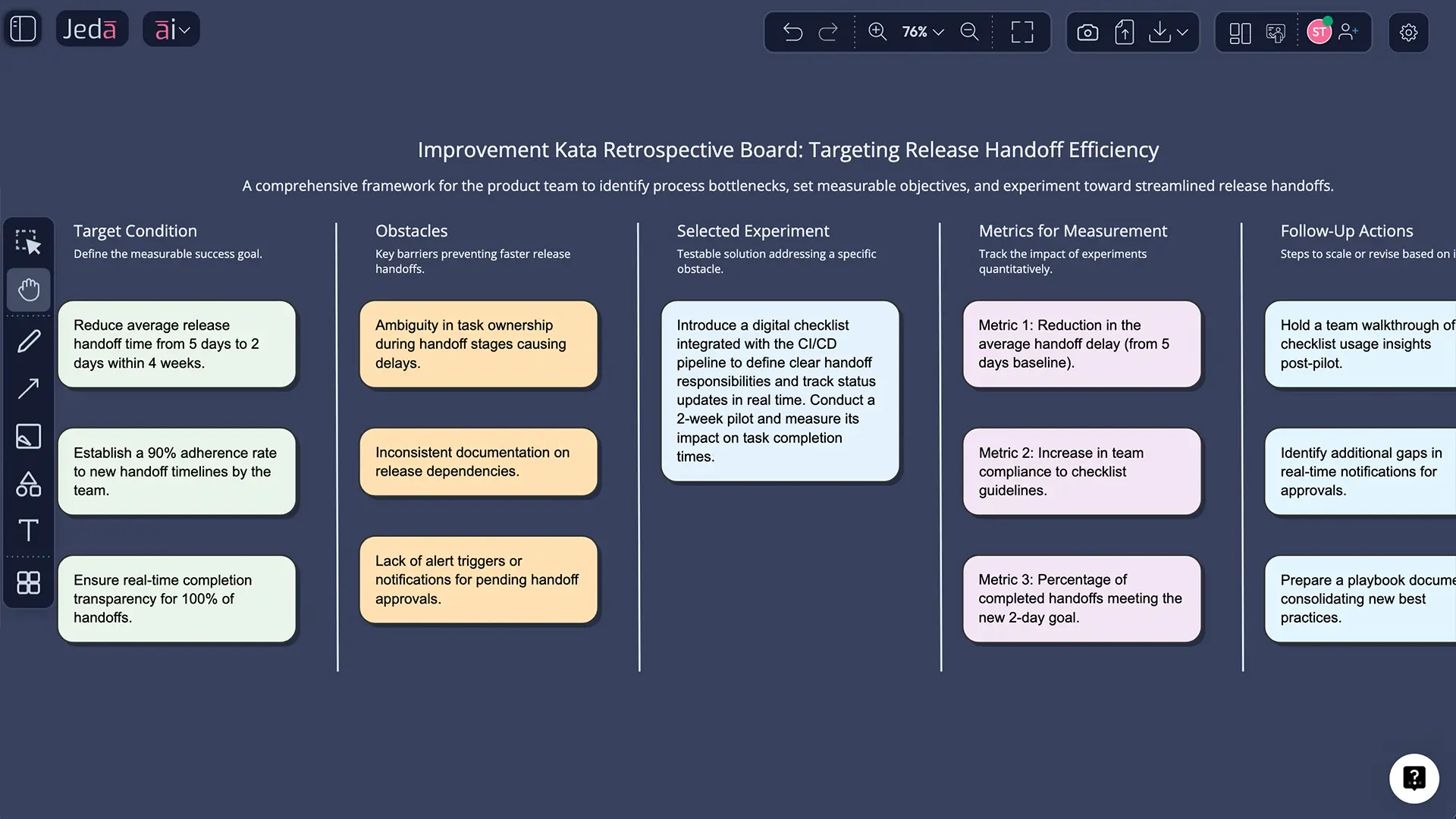This screenshot has height=819, width=1456.
Task: Open the Shapes tool
Action: (x=28, y=485)
